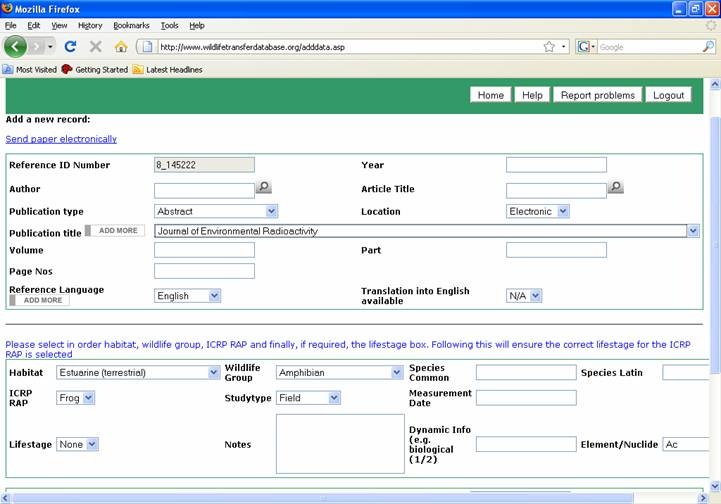
Task: Click the Article Title input field
Action: (x=556, y=190)
